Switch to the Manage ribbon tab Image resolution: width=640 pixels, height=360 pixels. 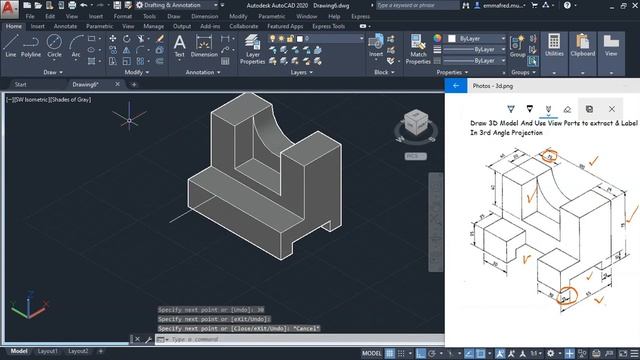(x=153, y=26)
